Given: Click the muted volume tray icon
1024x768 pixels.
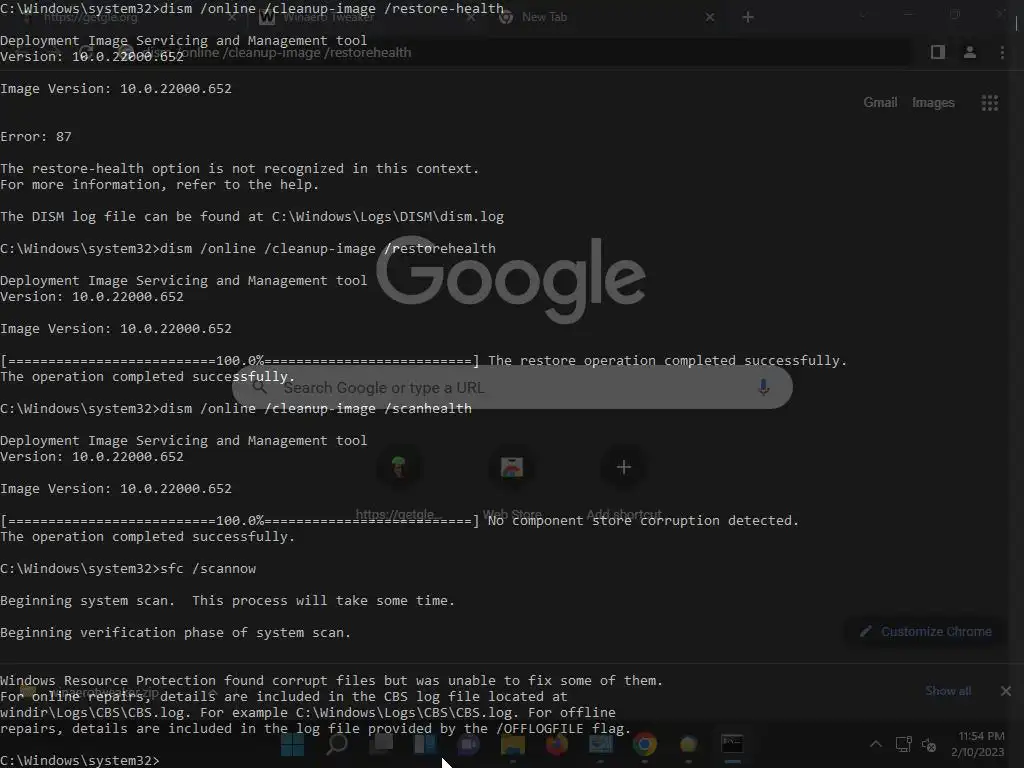Looking at the screenshot, I should tap(929, 744).
